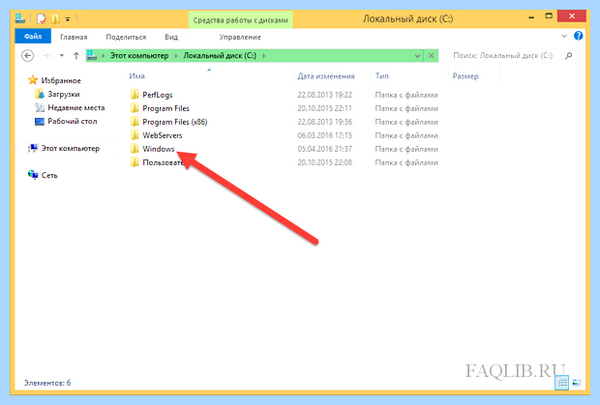Viewport: 600px width, 405px height.
Task: Click the Properties quick access icon
Action: (x=41, y=18)
